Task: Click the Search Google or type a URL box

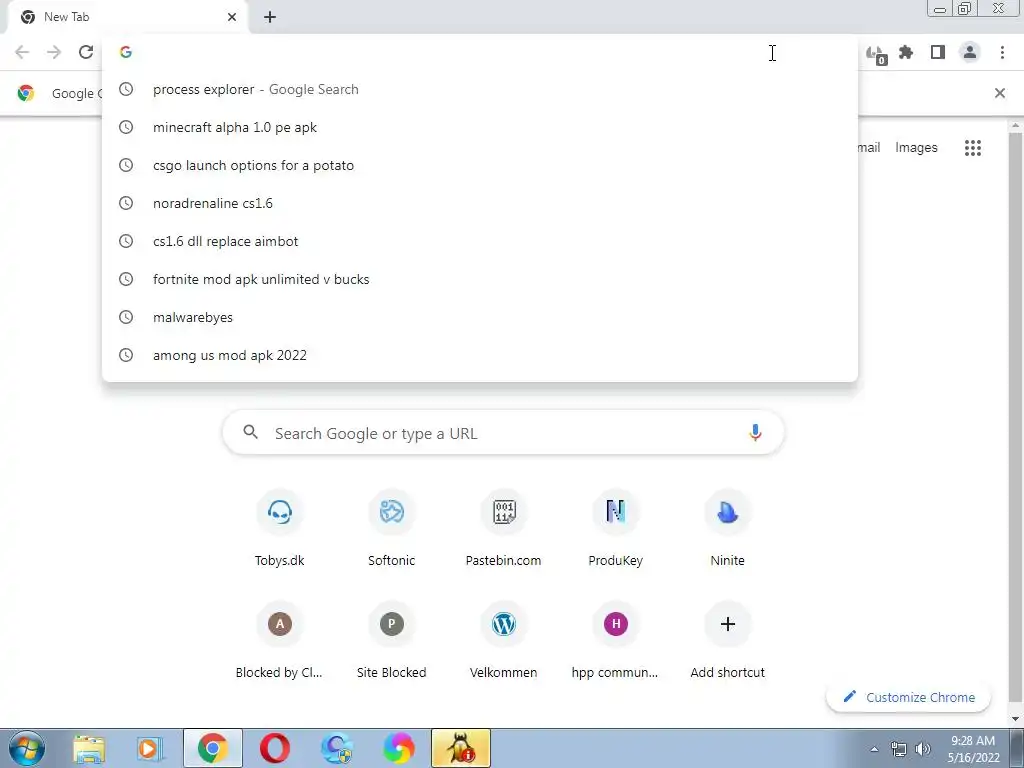Action: [x=503, y=432]
